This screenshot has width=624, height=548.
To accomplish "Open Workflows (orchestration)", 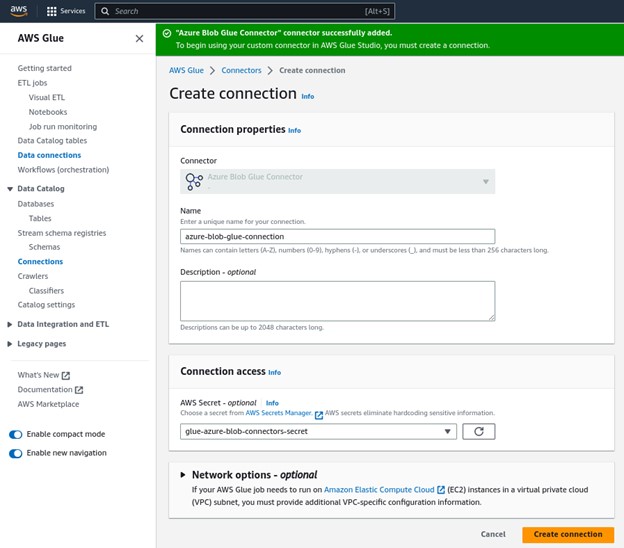I will coord(63,170).
